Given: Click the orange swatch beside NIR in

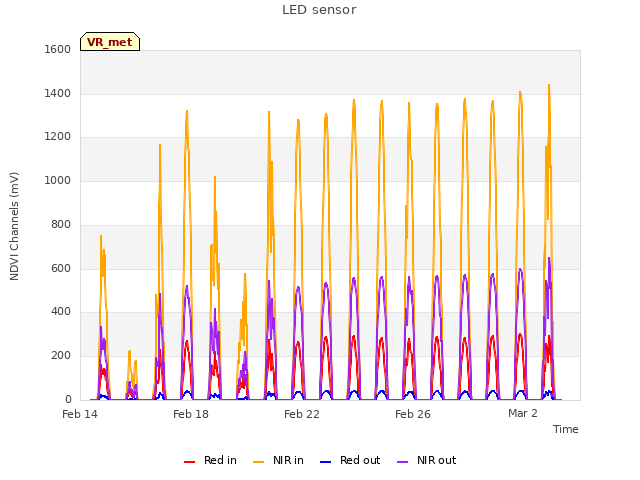Looking at the screenshot, I should click(258, 462).
